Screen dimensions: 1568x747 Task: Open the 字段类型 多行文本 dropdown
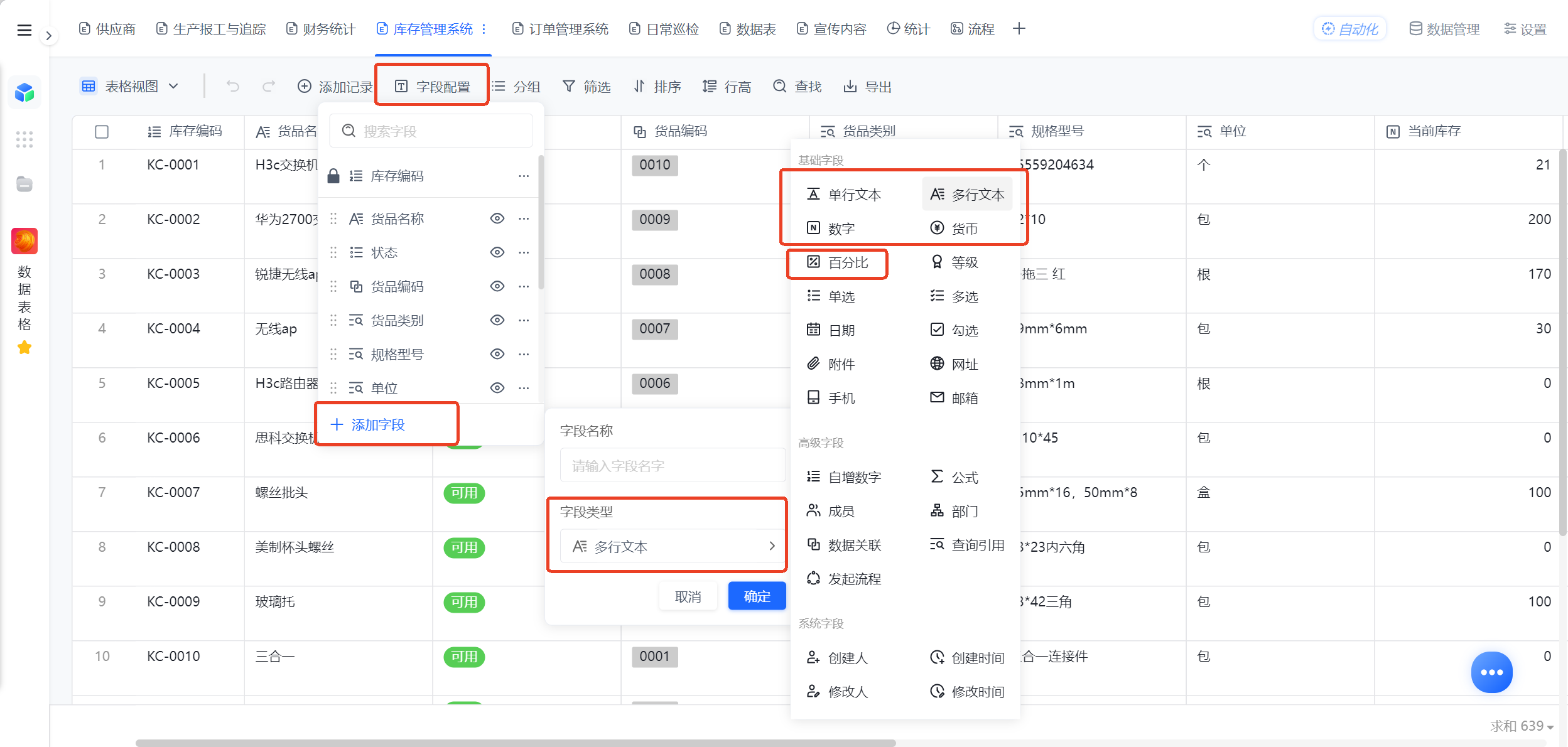[x=673, y=547]
